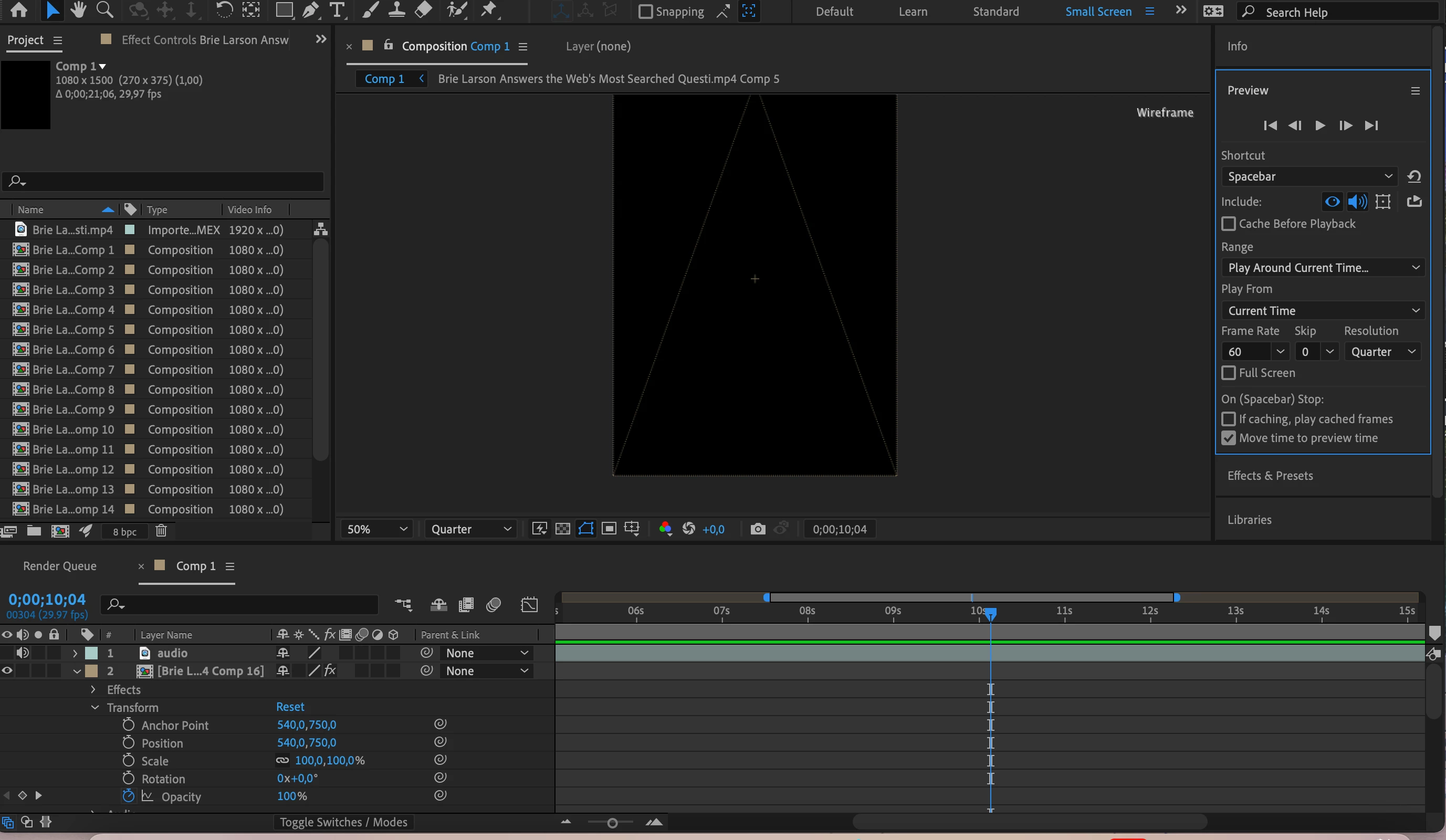Switch to the Learn workspace
Viewport: 1446px width, 840px height.
click(913, 12)
